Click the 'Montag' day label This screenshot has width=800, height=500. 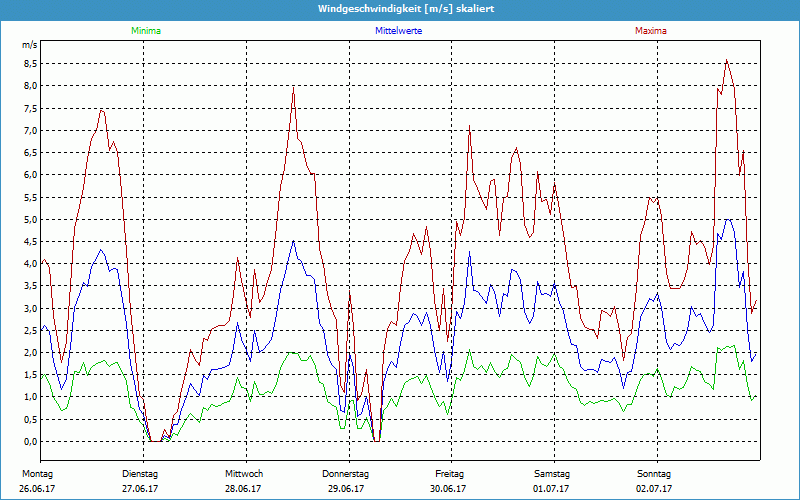click(x=38, y=474)
